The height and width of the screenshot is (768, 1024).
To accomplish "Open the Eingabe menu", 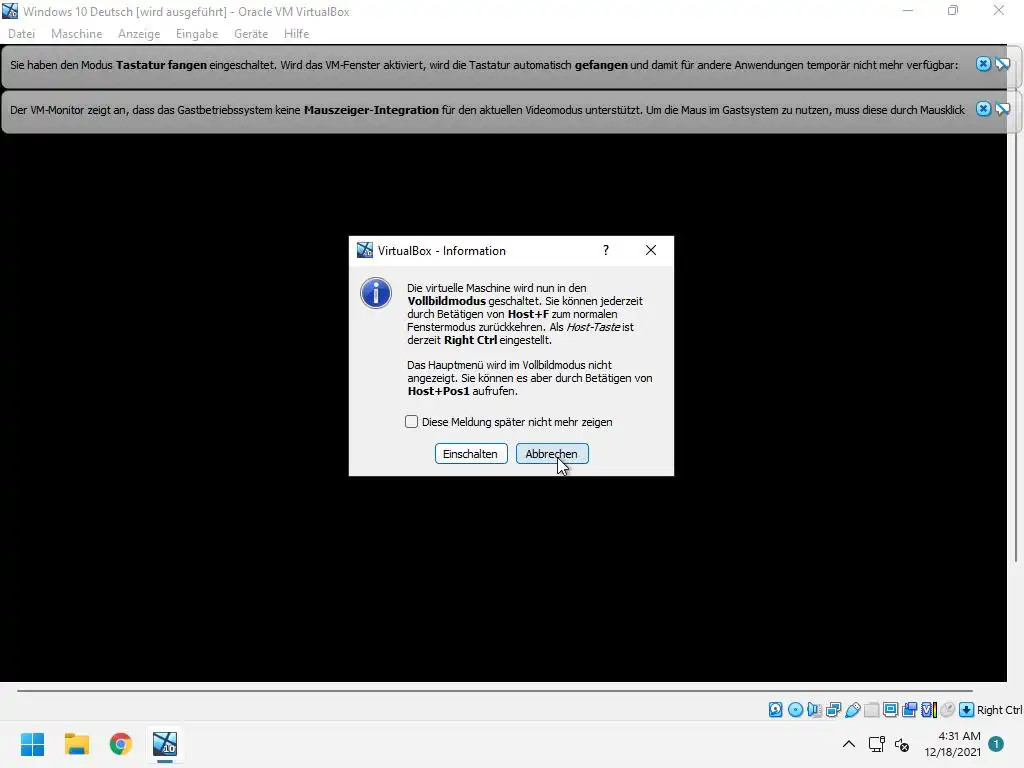I will tap(197, 34).
